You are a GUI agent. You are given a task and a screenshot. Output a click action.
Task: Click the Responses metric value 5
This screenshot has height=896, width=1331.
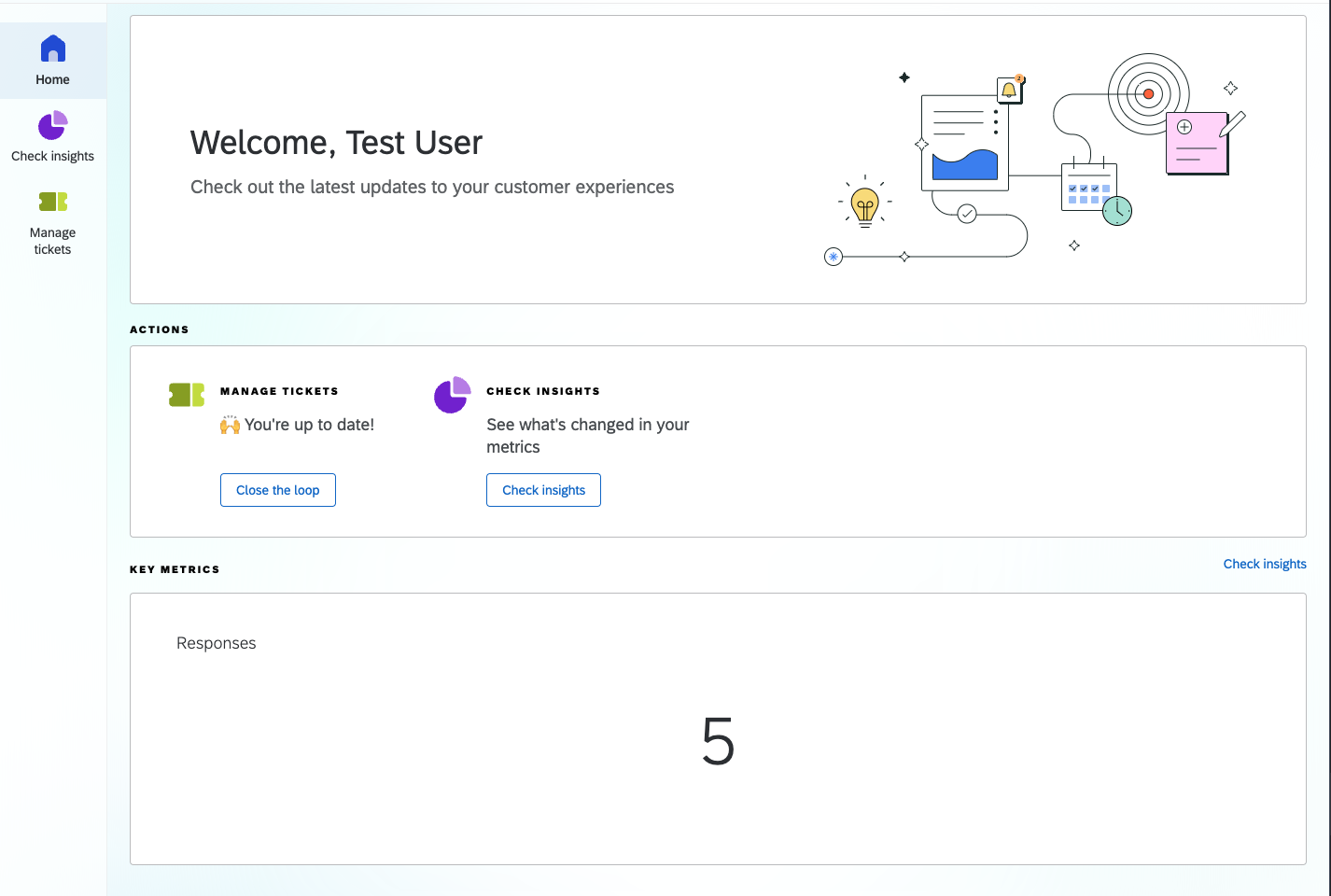pos(718,742)
